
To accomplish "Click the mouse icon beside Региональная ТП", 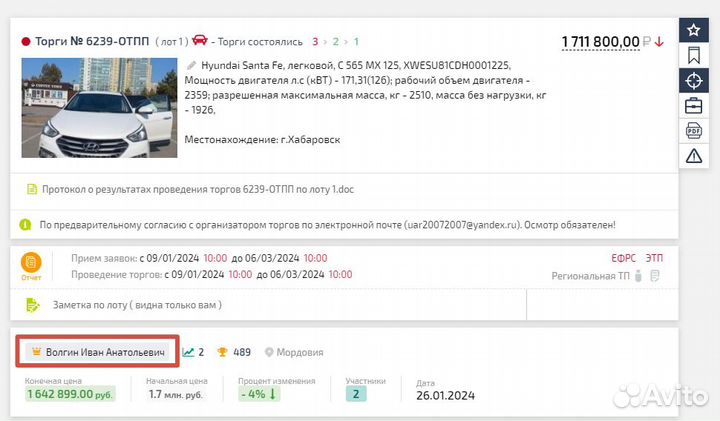I will click(x=638, y=276).
